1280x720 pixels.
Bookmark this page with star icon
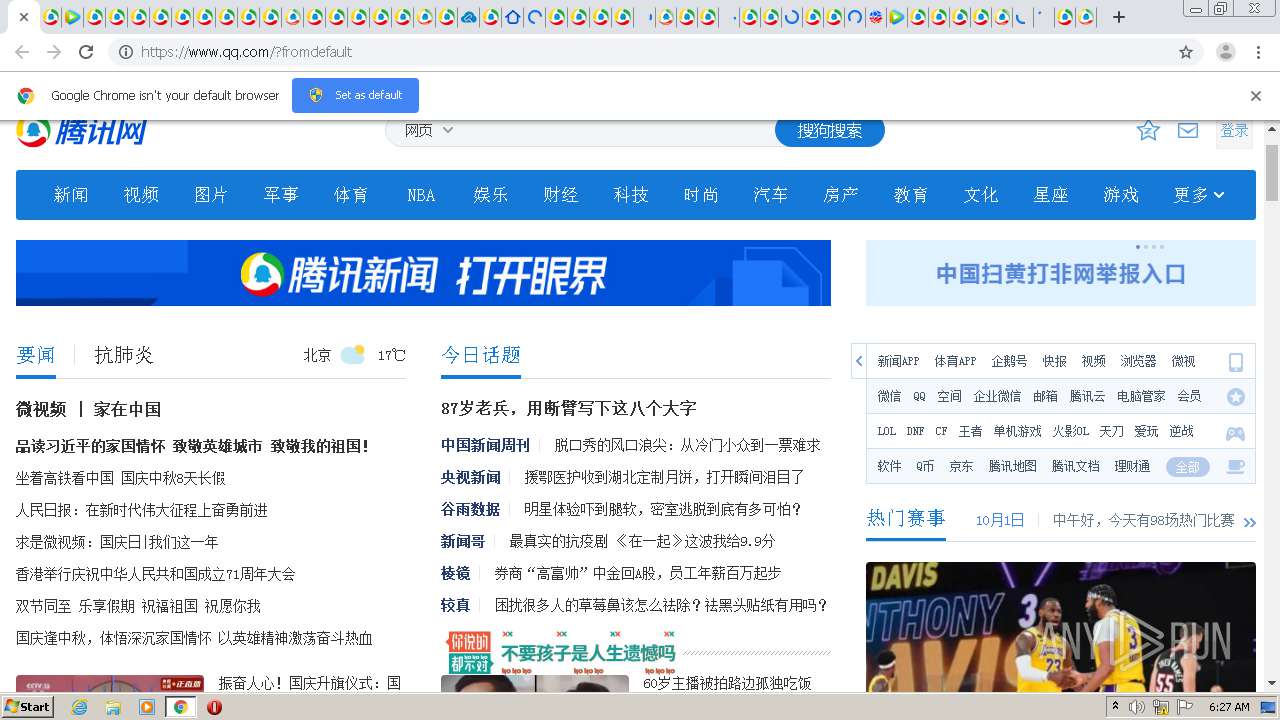(1186, 52)
